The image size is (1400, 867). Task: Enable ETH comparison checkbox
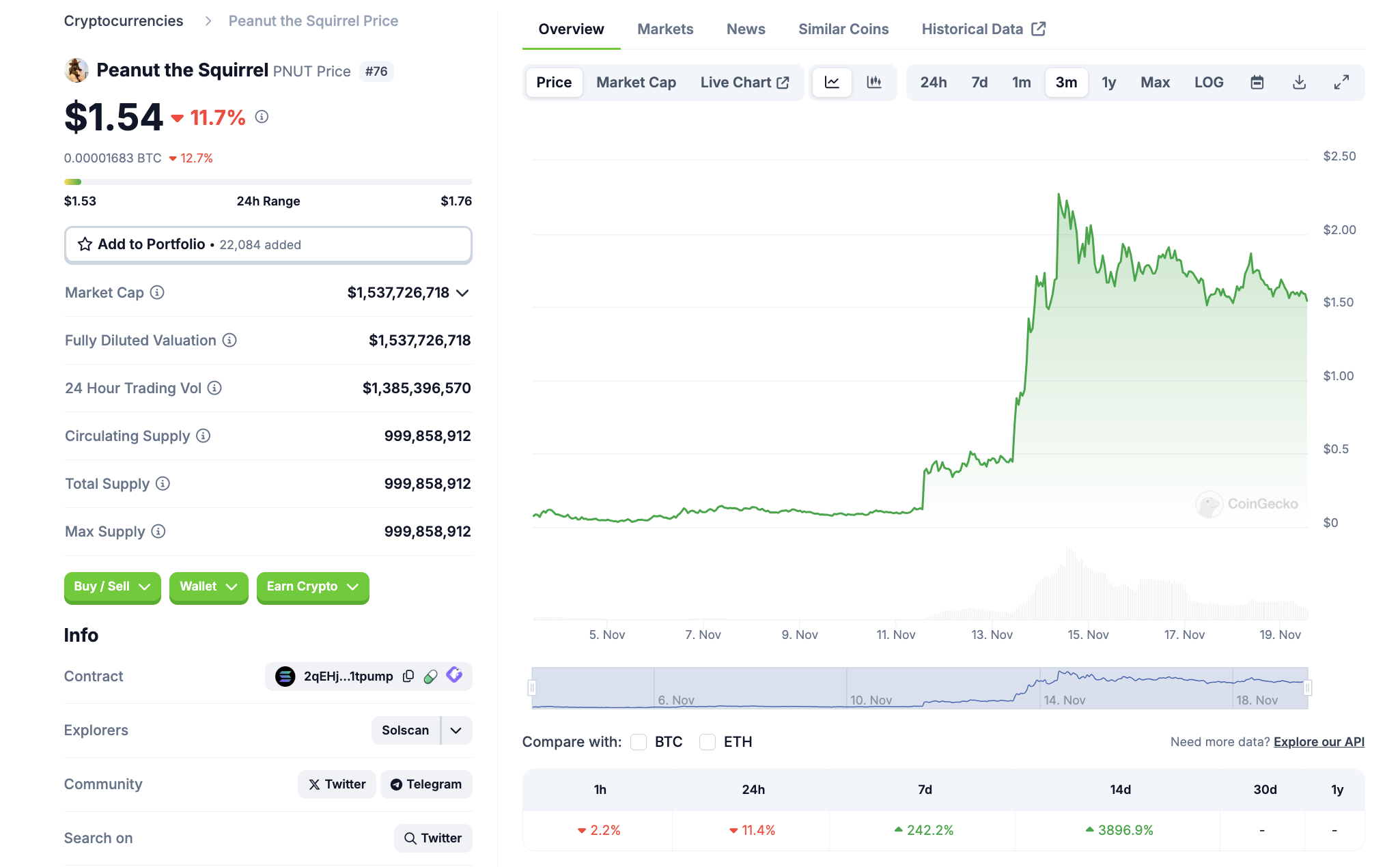708,742
